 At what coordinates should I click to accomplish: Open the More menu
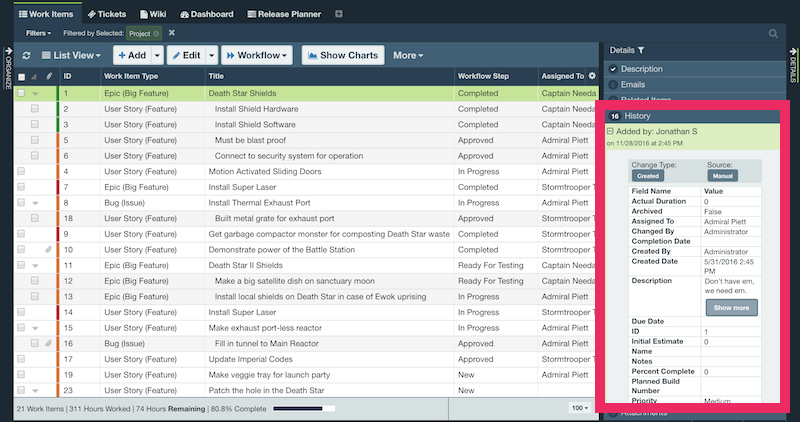pos(408,55)
